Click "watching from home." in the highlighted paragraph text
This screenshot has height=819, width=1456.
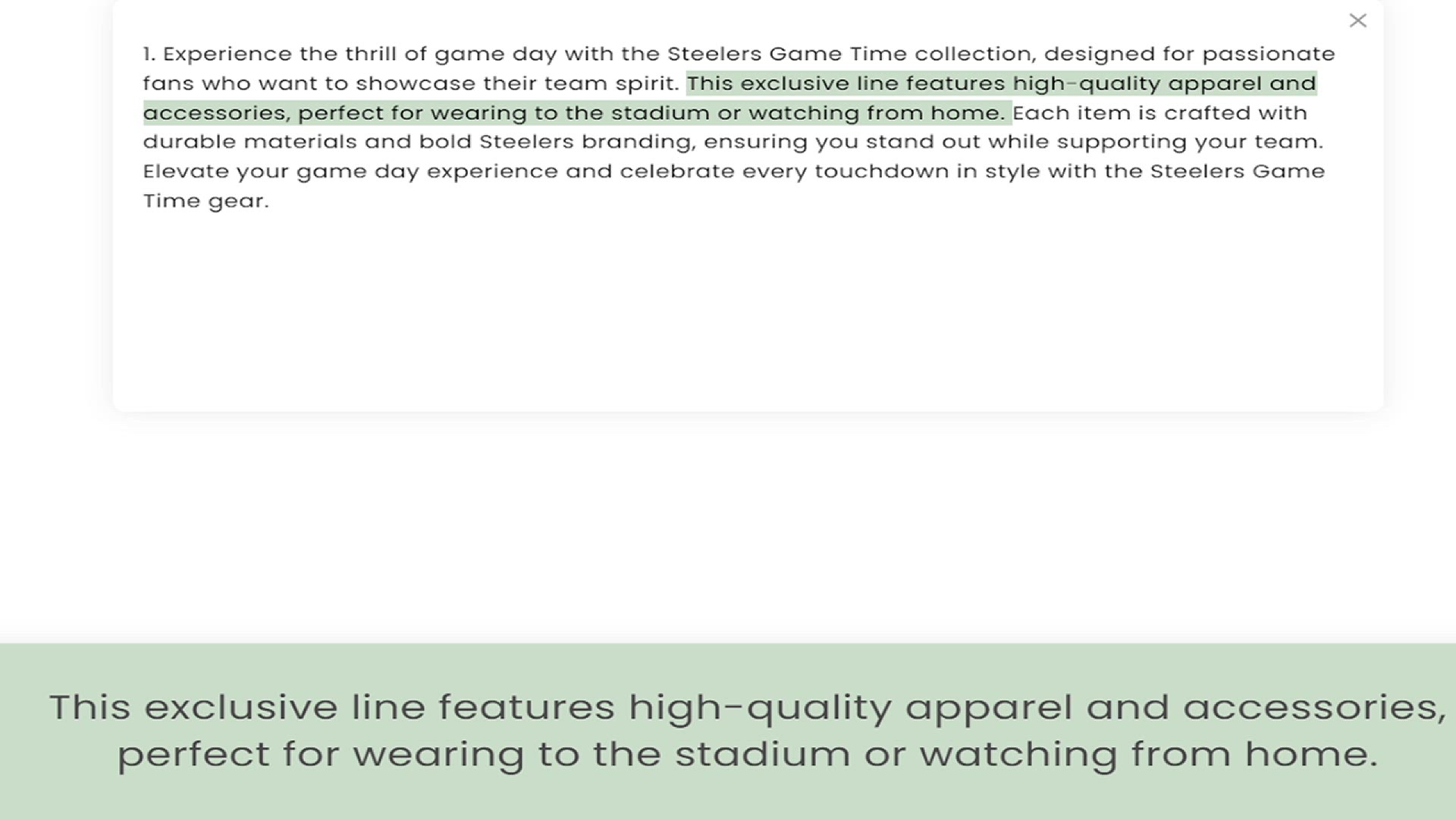(x=876, y=113)
